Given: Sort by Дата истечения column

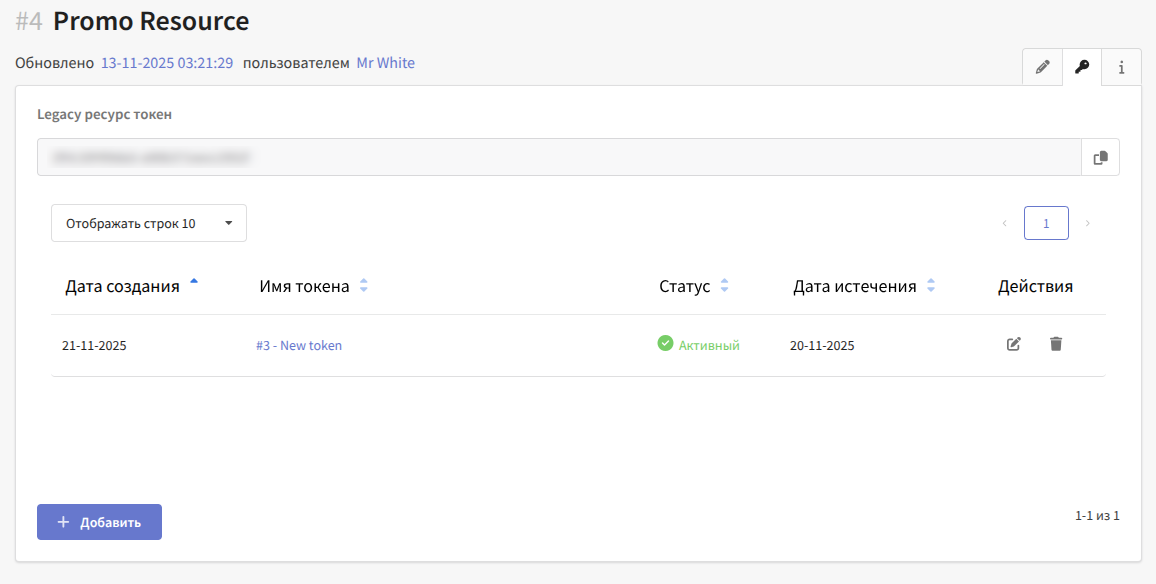Looking at the screenshot, I should coord(931,286).
